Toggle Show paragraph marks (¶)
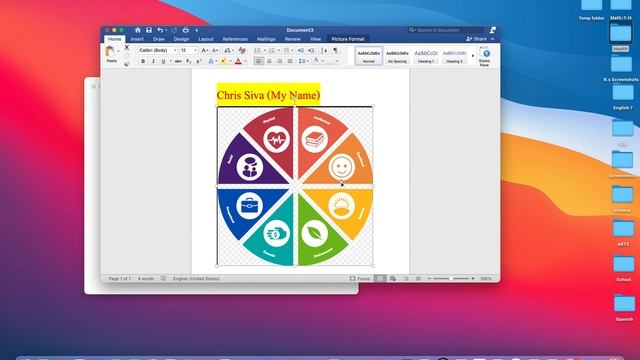 [x=336, y=50]
